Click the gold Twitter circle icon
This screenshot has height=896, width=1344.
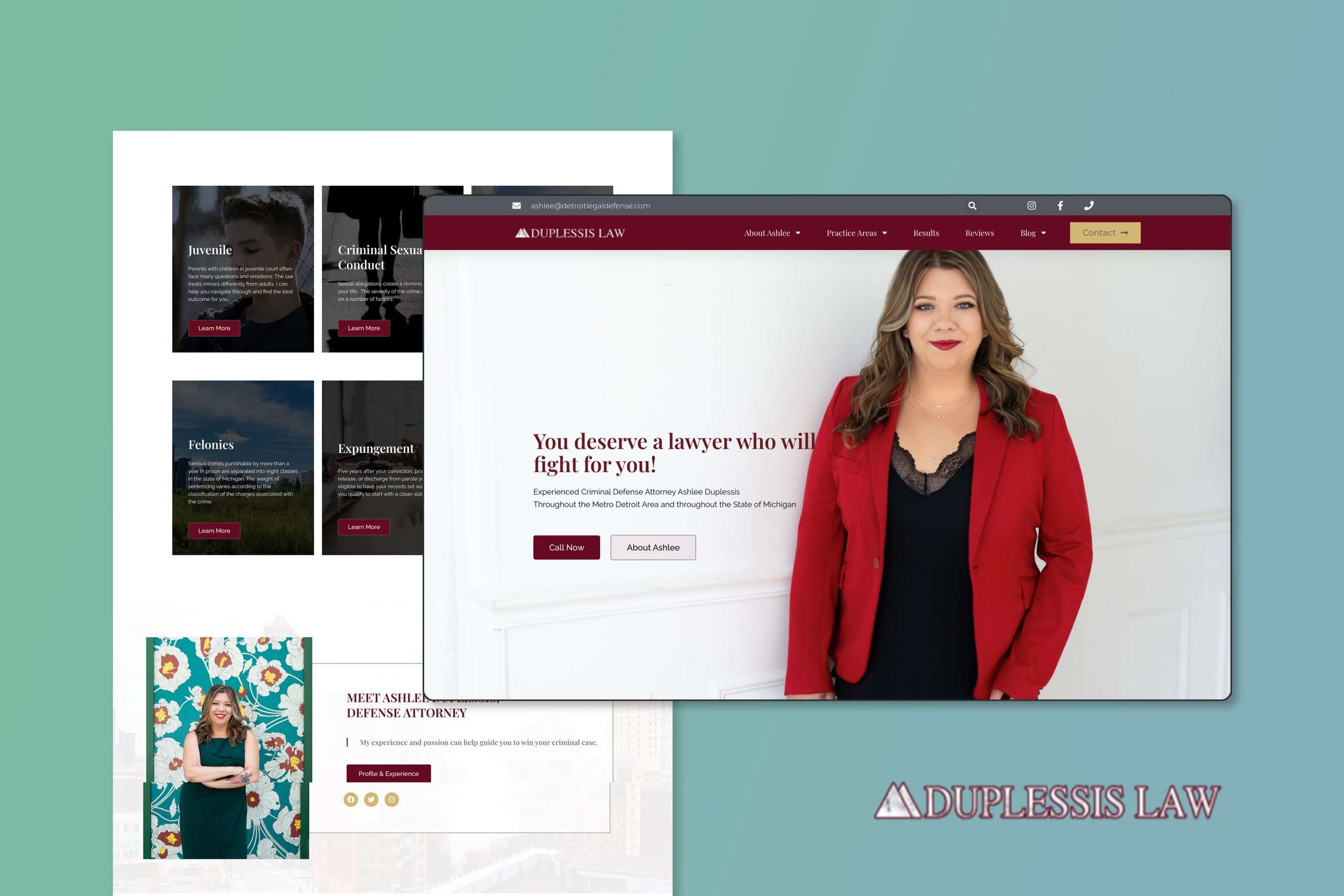(x=371, y=799)
